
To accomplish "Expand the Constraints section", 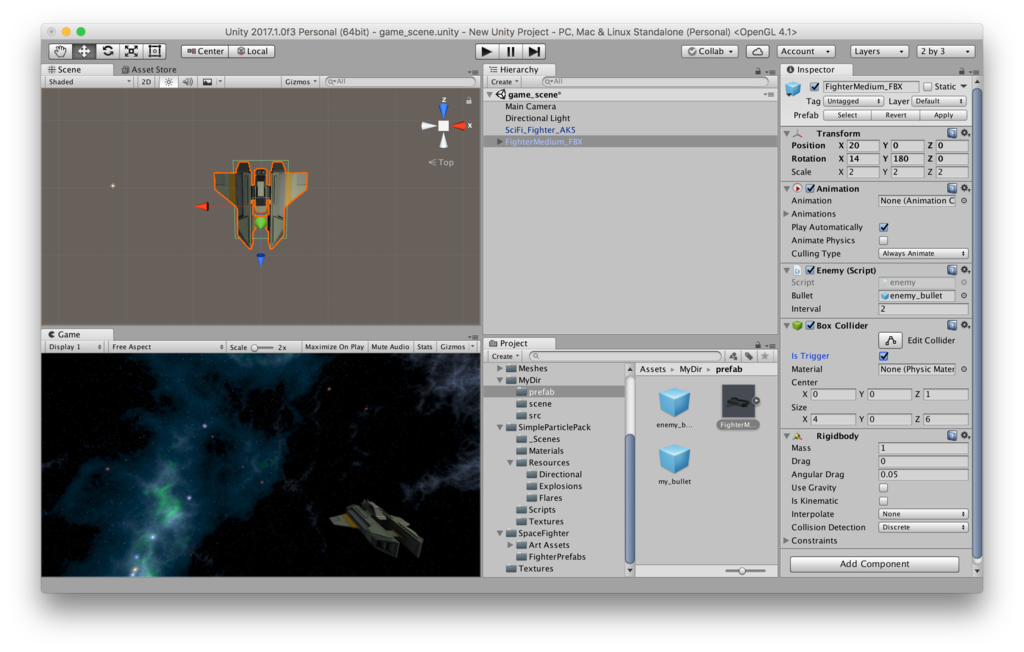I will pos(786,541).
